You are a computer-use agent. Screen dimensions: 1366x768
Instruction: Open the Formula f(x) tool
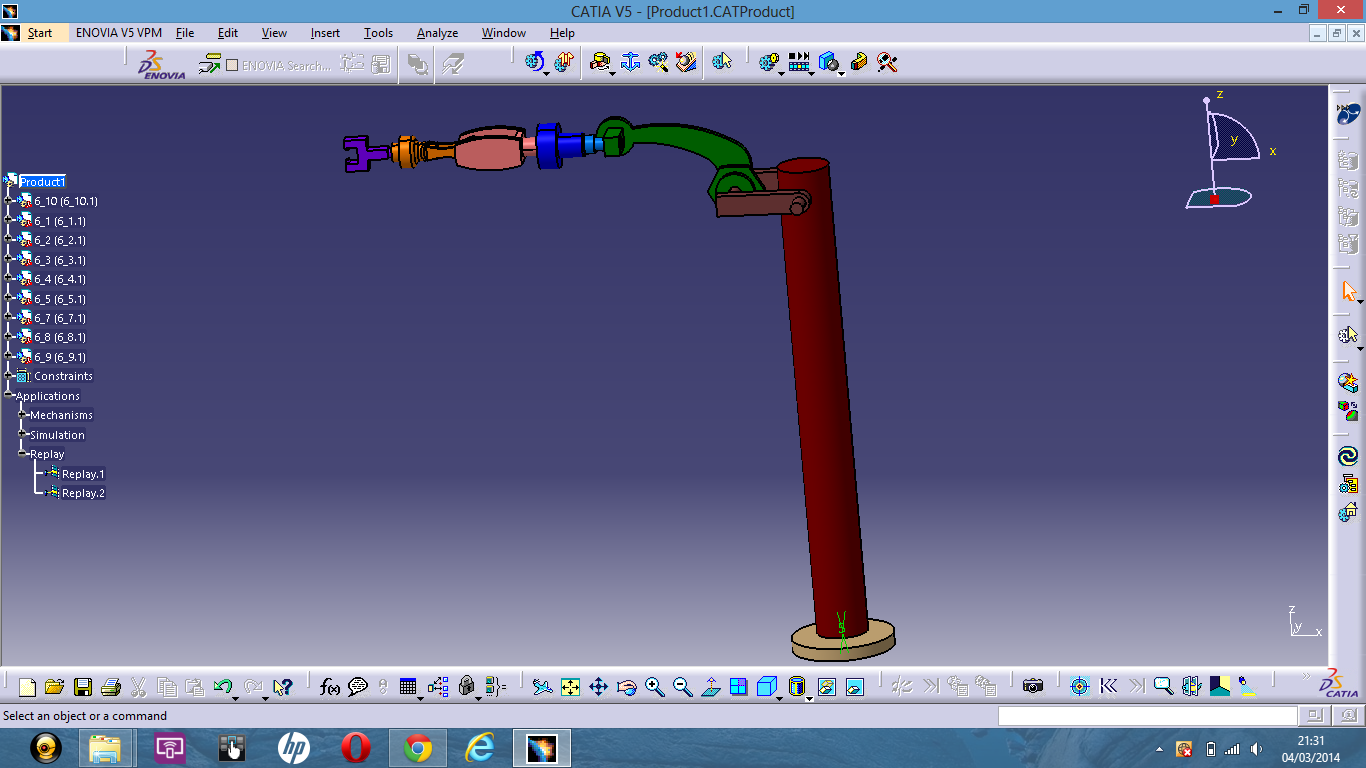330,687
